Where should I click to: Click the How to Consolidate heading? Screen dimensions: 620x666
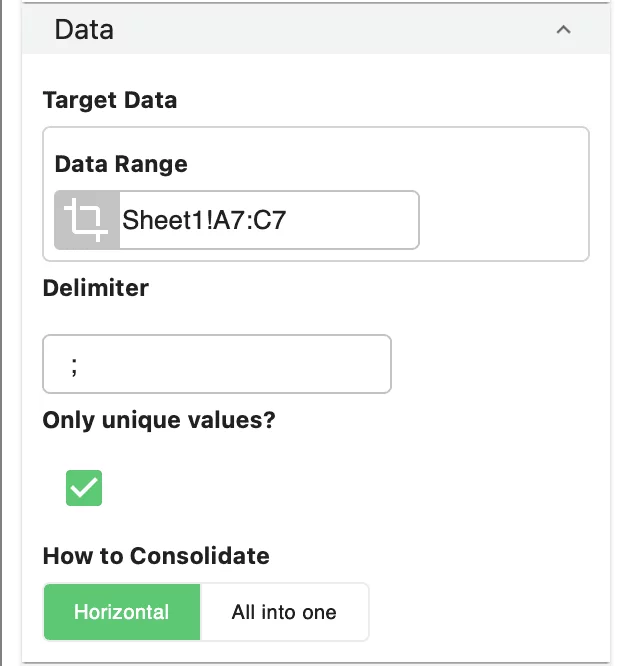tap(156, 556)
